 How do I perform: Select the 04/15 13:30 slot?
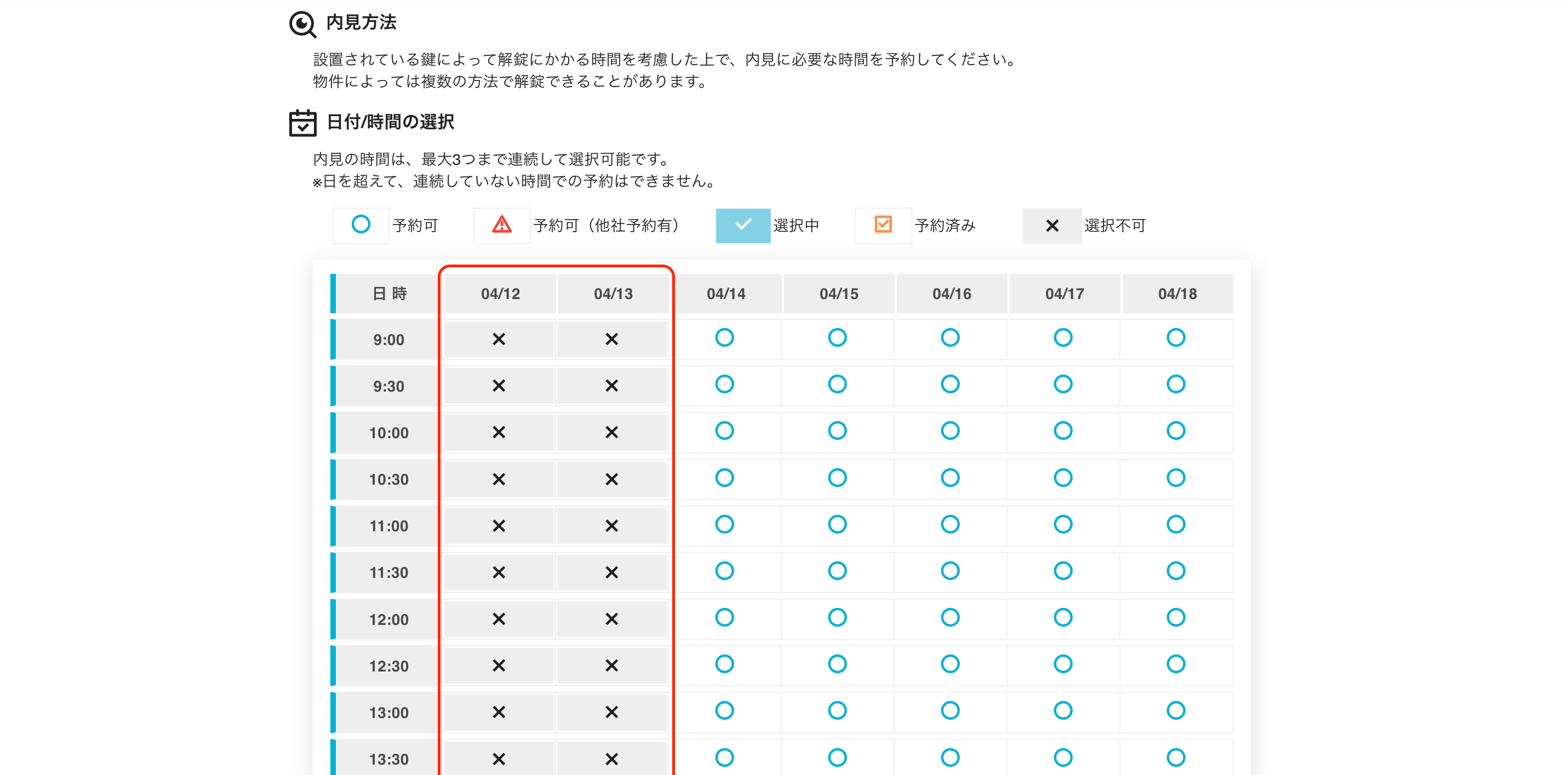tap(838, 758)
